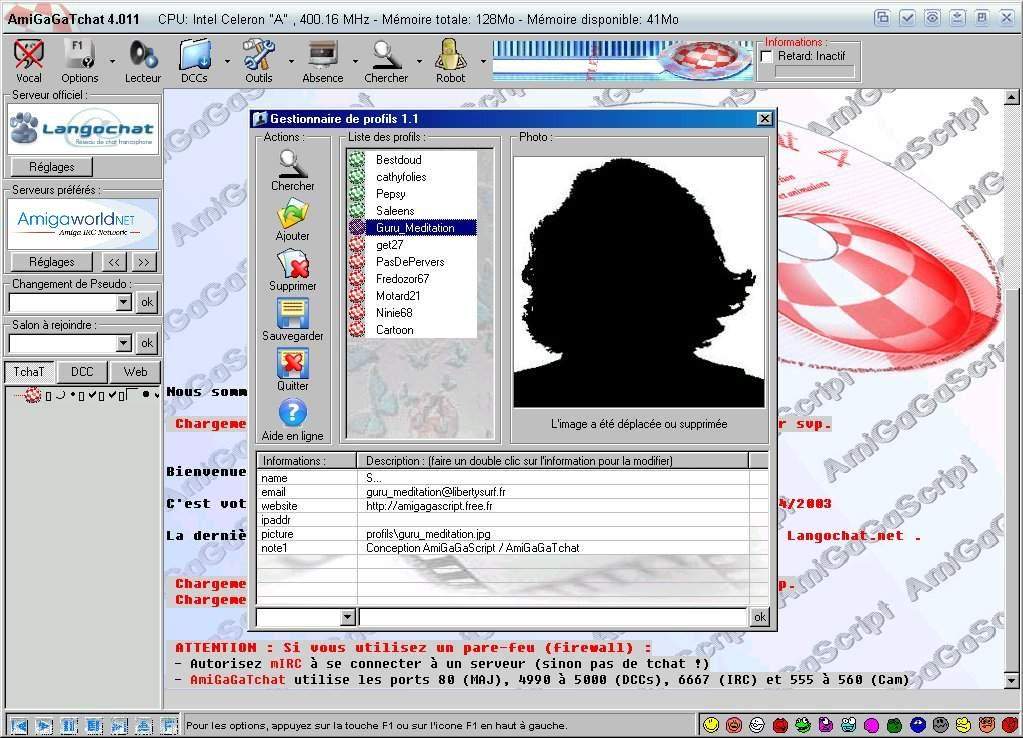Click Réglages under Serveur officiel
Image resolution: width=1023 pixels, height=738 pixels.
[x=52, y=167]
